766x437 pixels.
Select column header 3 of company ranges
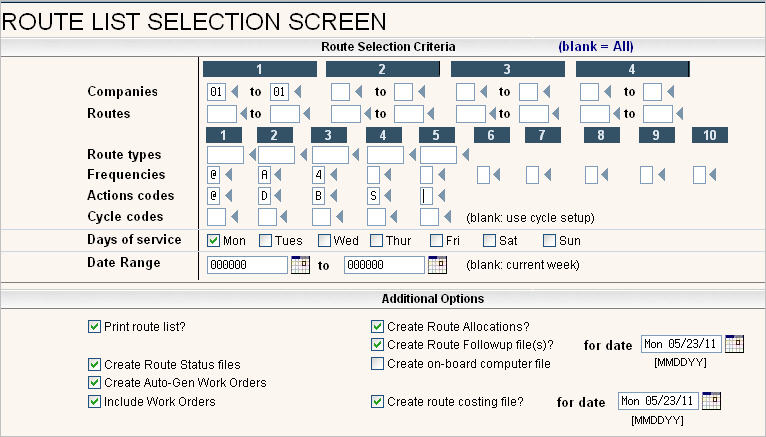click(508, 69)
